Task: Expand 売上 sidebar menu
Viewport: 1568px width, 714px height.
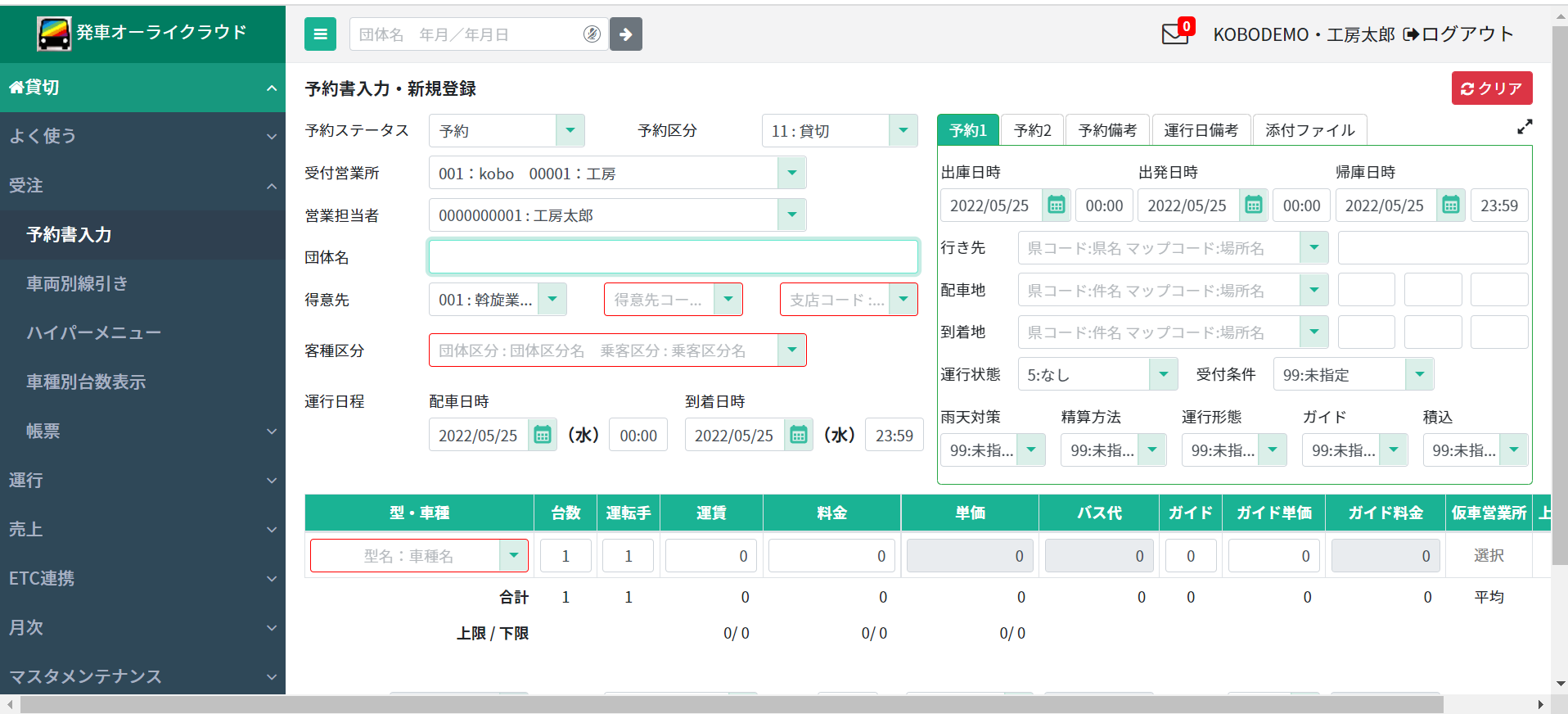Action: pos(142,530)
